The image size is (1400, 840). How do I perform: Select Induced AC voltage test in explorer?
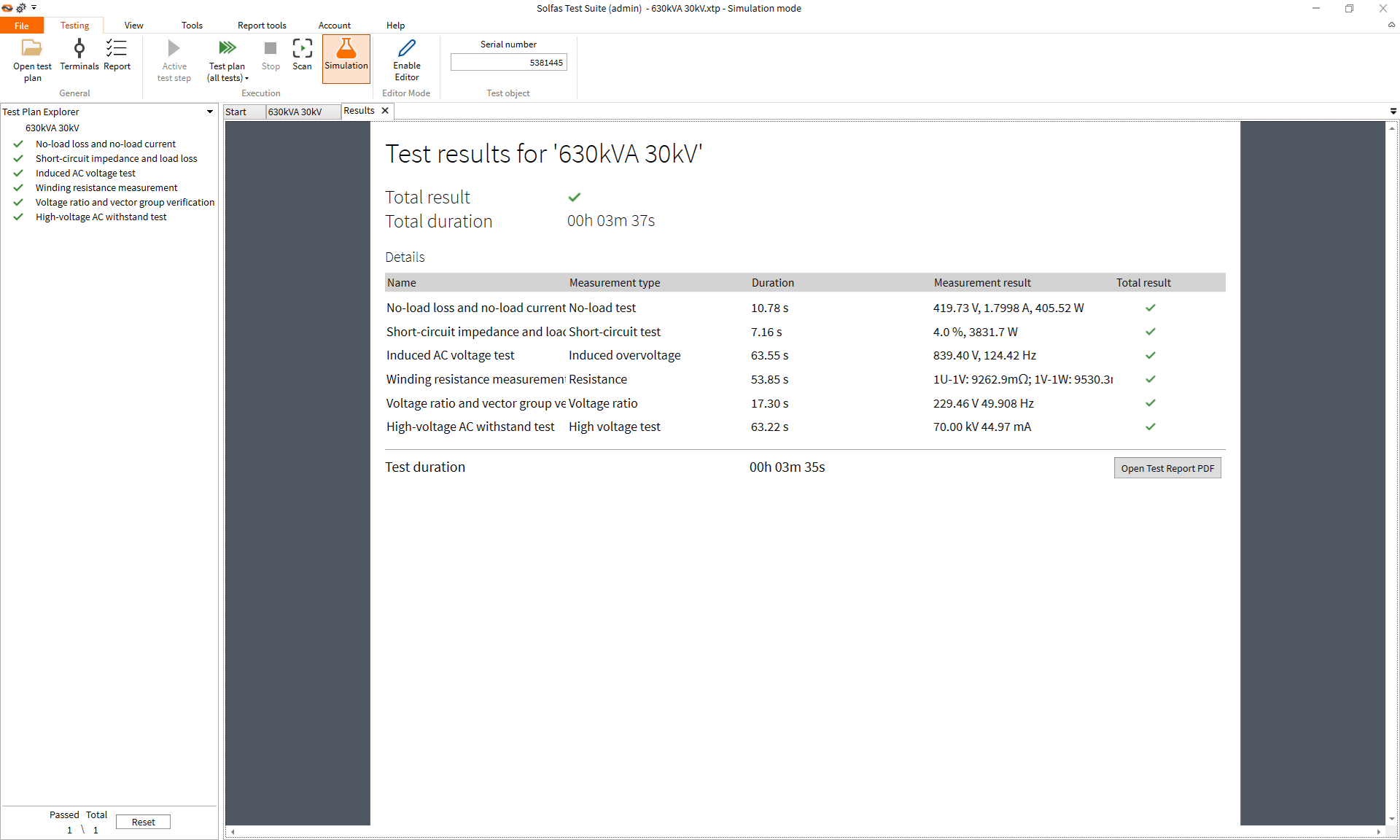tap(85, 174)
